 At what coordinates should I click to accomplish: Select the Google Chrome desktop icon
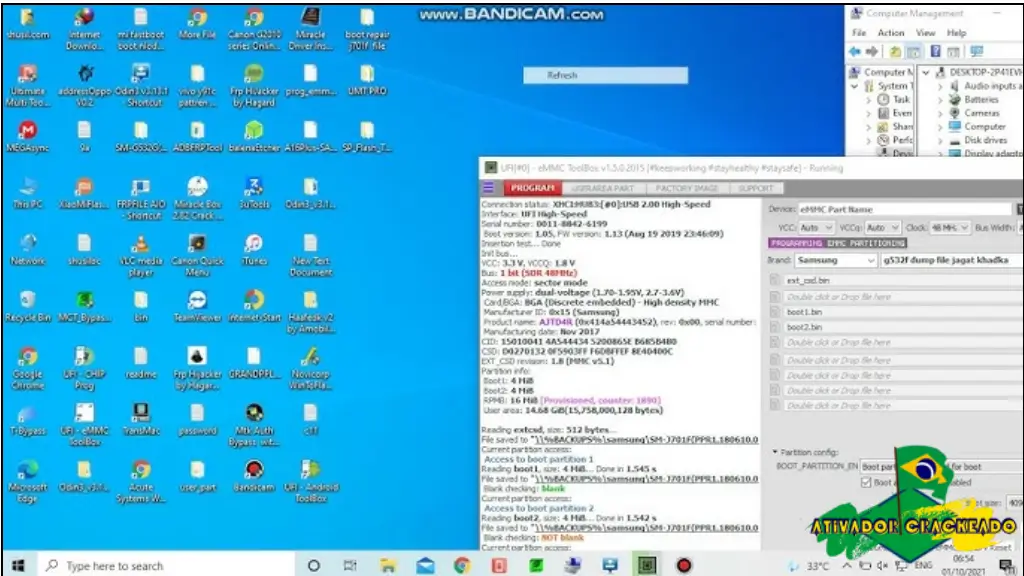27,368
